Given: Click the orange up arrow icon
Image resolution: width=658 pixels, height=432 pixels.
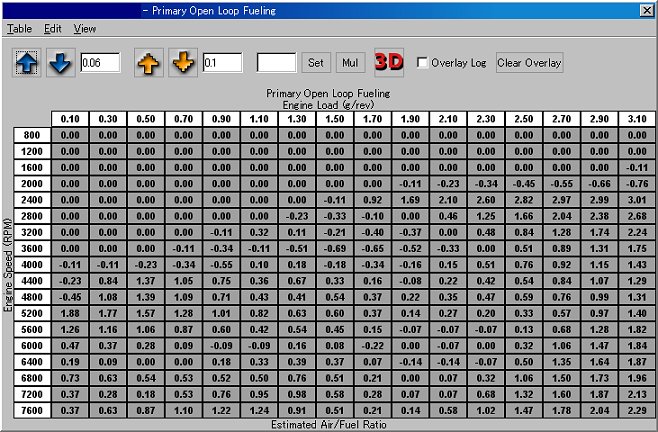Looking at the screenshot, I should click(x=149, y=63).
